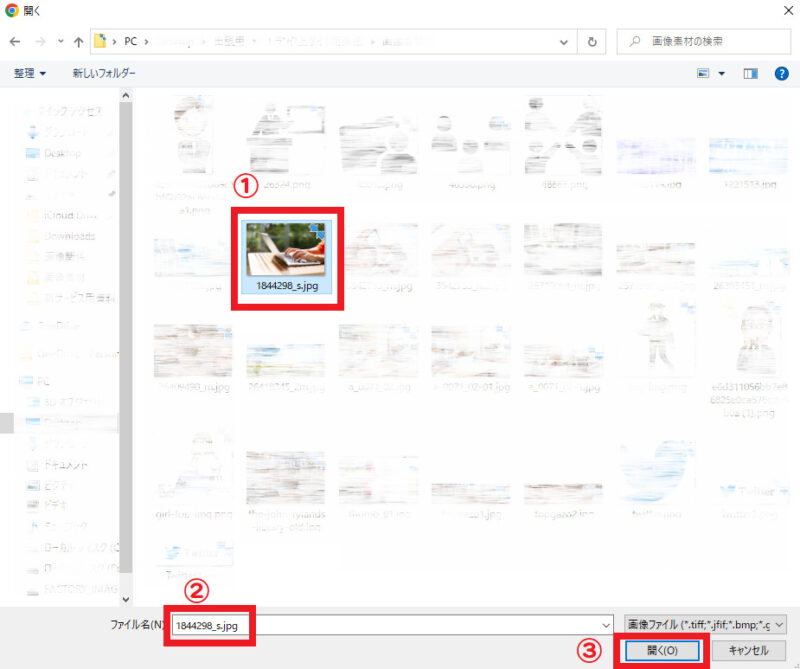Image resolution: width=800 pixels, height=669 pixels.
Task: Click 新しいフォルダー in the toolbar
Action: coord(104,74)
